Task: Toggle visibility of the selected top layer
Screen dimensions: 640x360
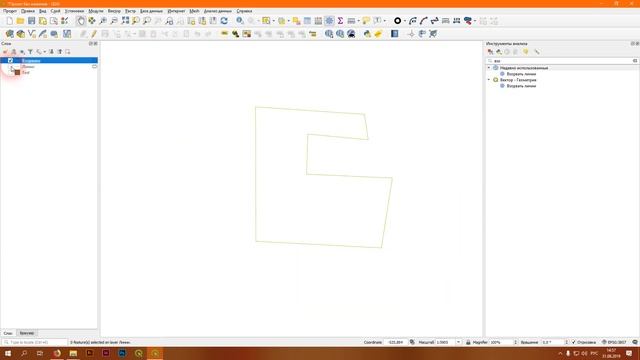Action: click(10, 60)
